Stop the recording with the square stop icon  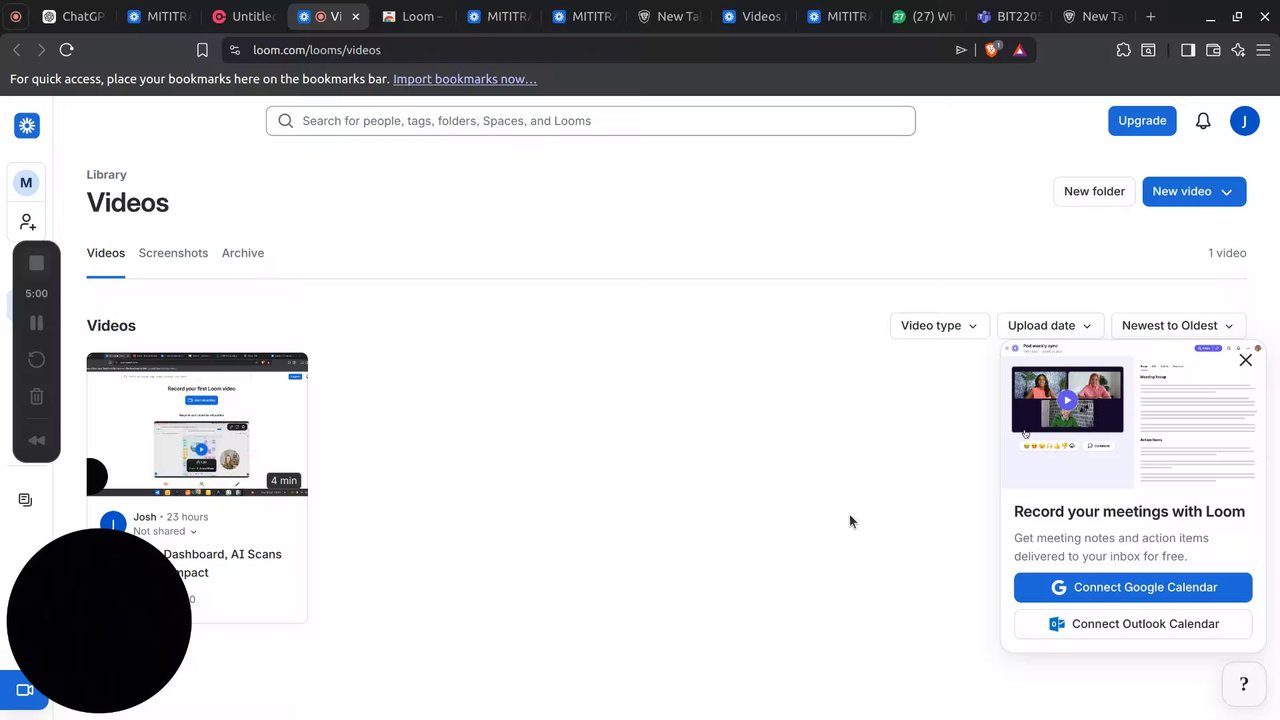tap(36, 263)
